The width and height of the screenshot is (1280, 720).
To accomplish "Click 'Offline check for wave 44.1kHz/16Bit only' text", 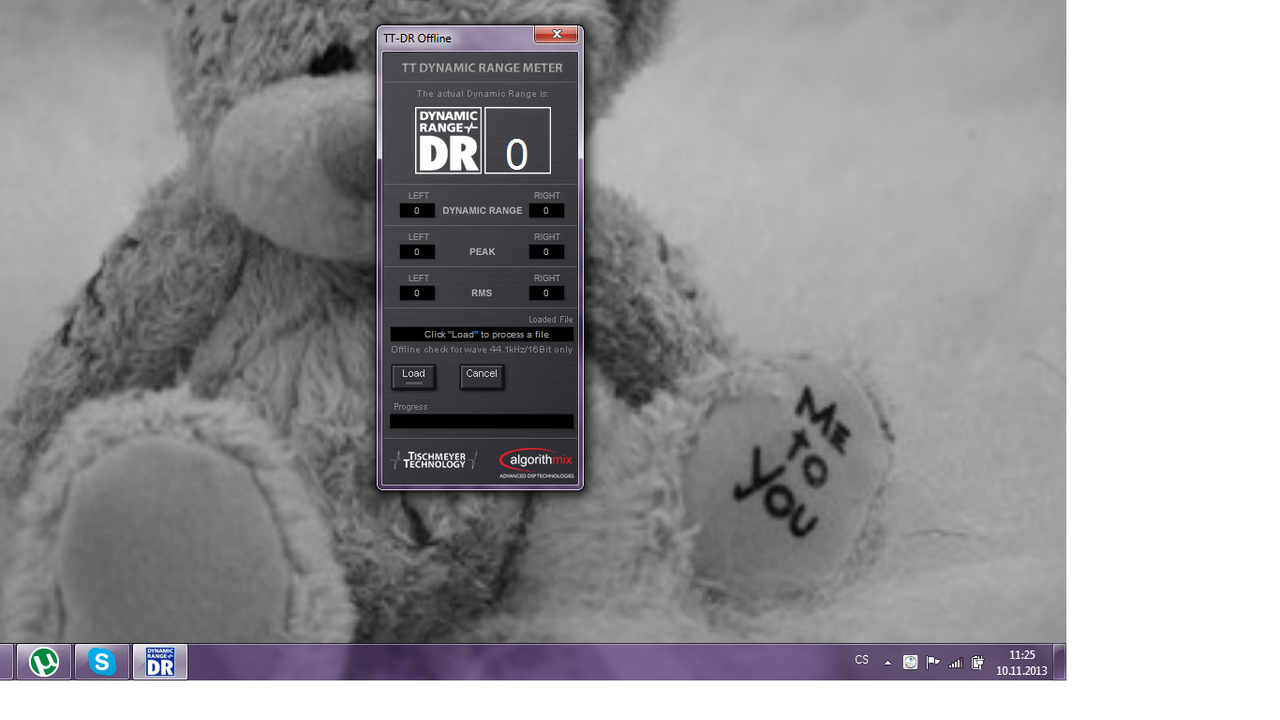I will tap(482, 350).
